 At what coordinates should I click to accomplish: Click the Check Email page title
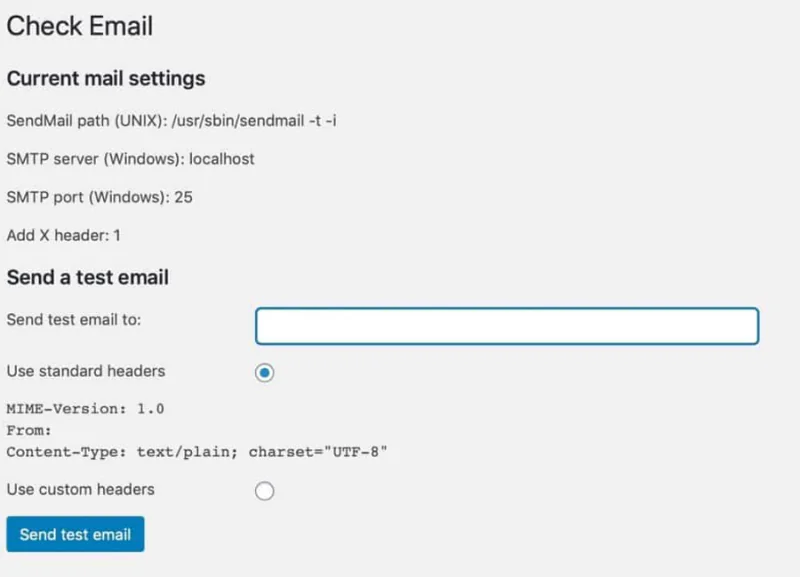point(79,27)
